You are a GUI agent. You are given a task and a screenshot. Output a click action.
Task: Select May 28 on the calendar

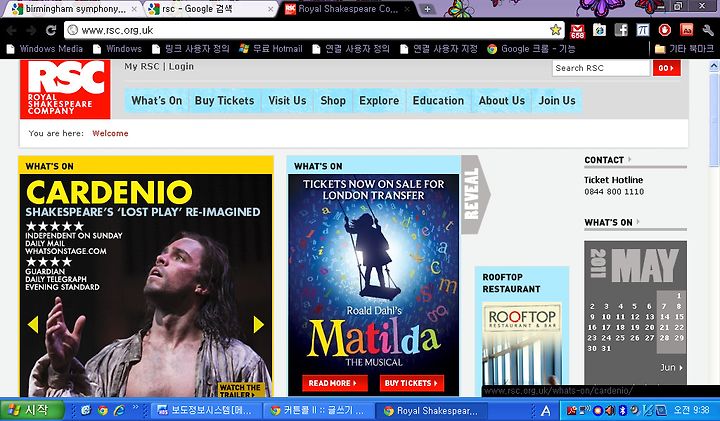tap(664, 338)
